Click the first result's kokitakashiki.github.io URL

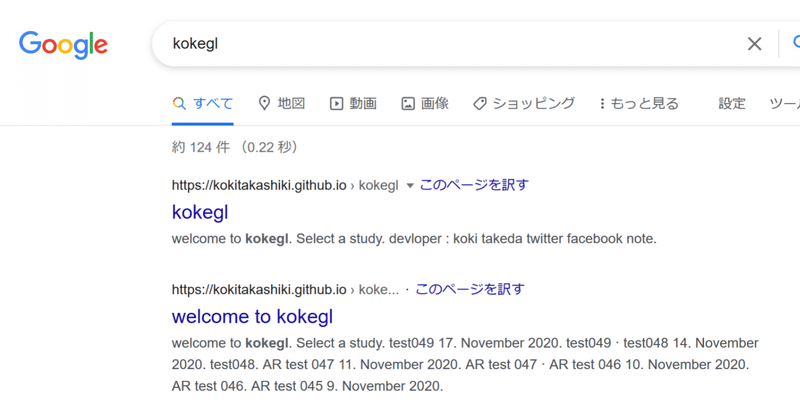(259, 185)
